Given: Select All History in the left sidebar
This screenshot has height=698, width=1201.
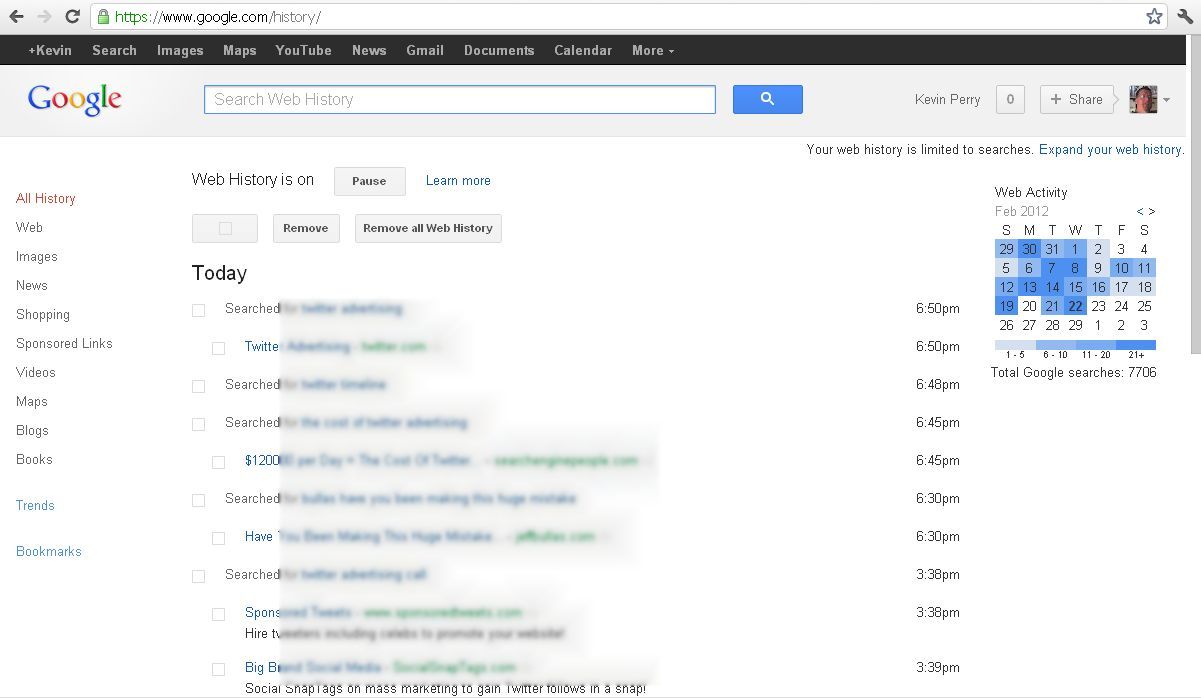Looking at the screenshot, I should [x=46, y=198].
